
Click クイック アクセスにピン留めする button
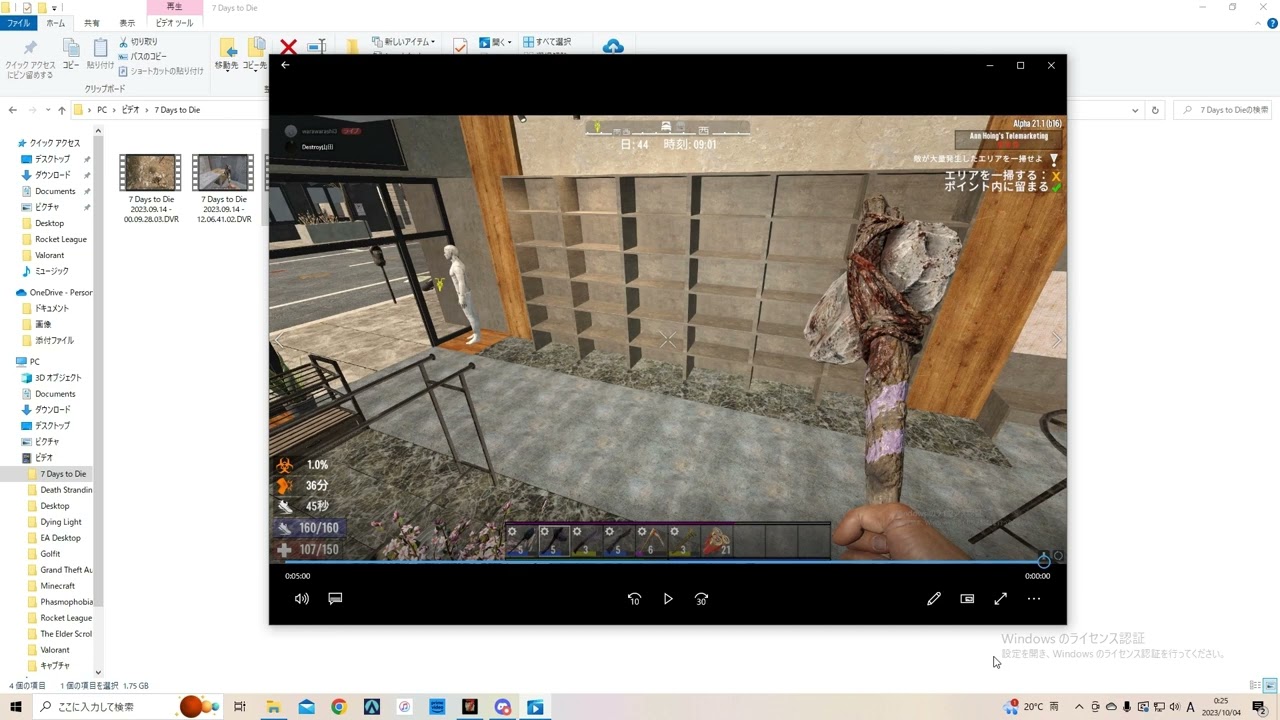pos(30,60)
